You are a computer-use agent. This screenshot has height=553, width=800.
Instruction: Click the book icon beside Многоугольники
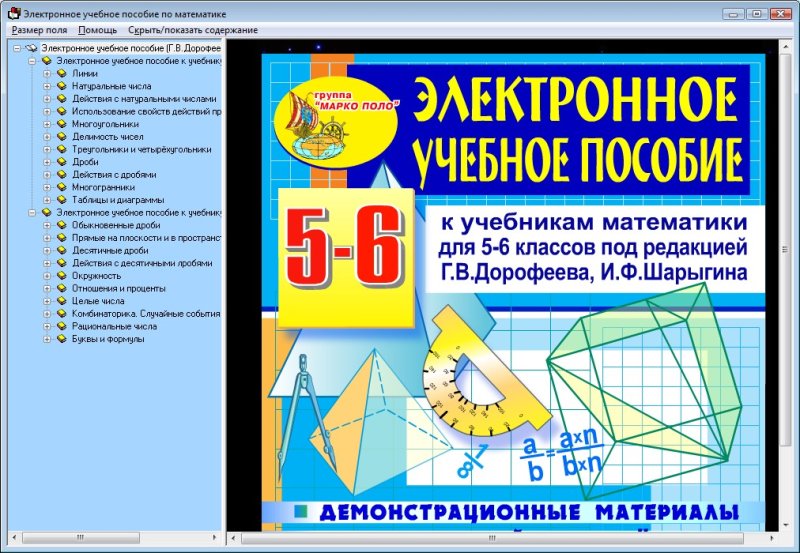[62, 124]
